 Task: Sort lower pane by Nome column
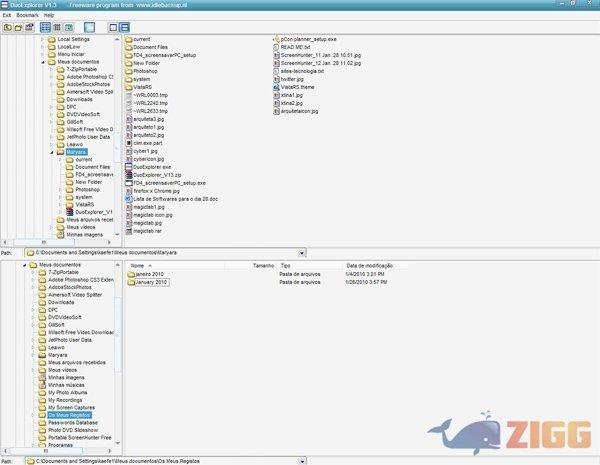(138, 265)
